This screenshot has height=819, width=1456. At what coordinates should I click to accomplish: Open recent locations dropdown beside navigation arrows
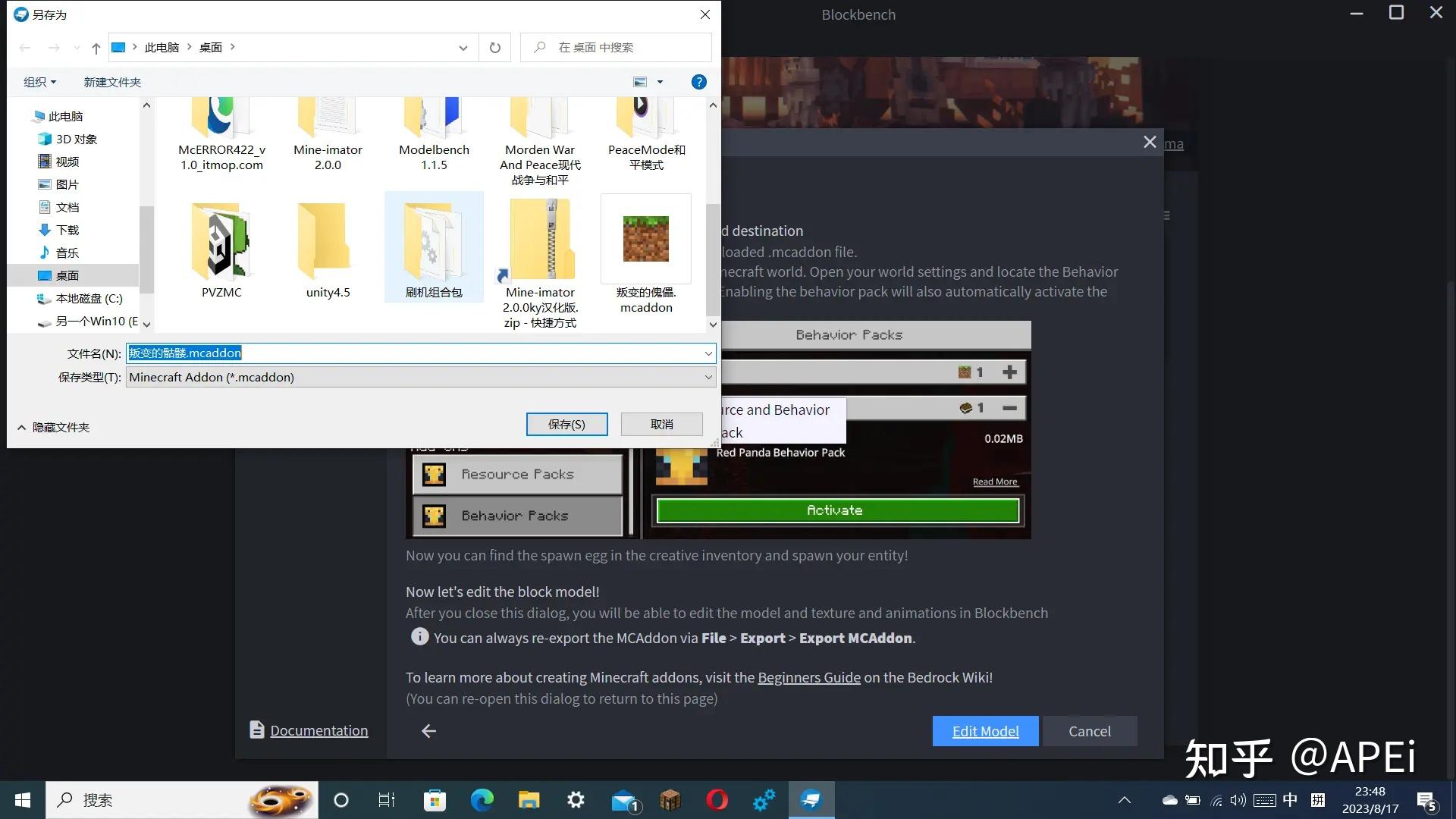click(x=77, y=48)
